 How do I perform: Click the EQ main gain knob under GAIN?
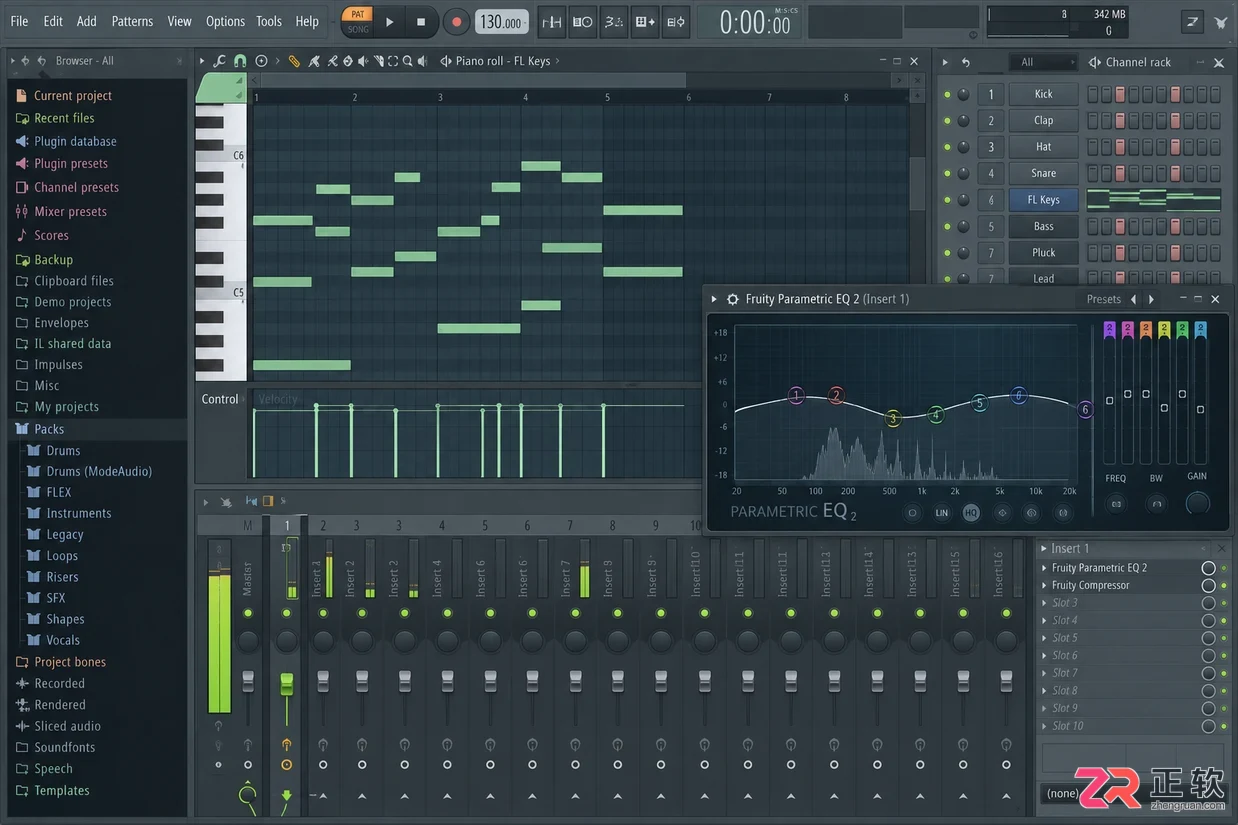click(1197, 503)
